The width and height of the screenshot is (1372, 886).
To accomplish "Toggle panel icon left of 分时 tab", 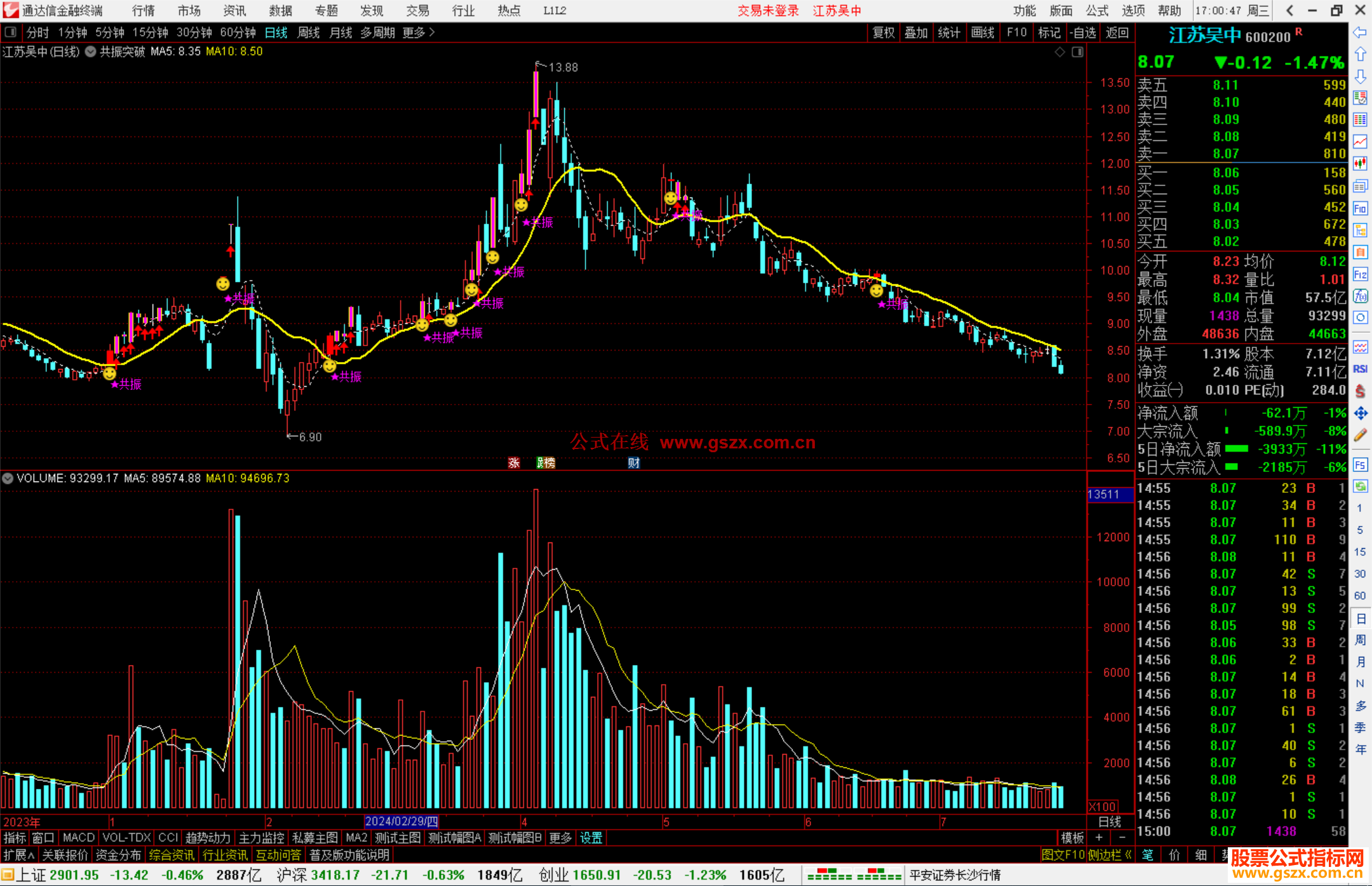I will (11, 32).
